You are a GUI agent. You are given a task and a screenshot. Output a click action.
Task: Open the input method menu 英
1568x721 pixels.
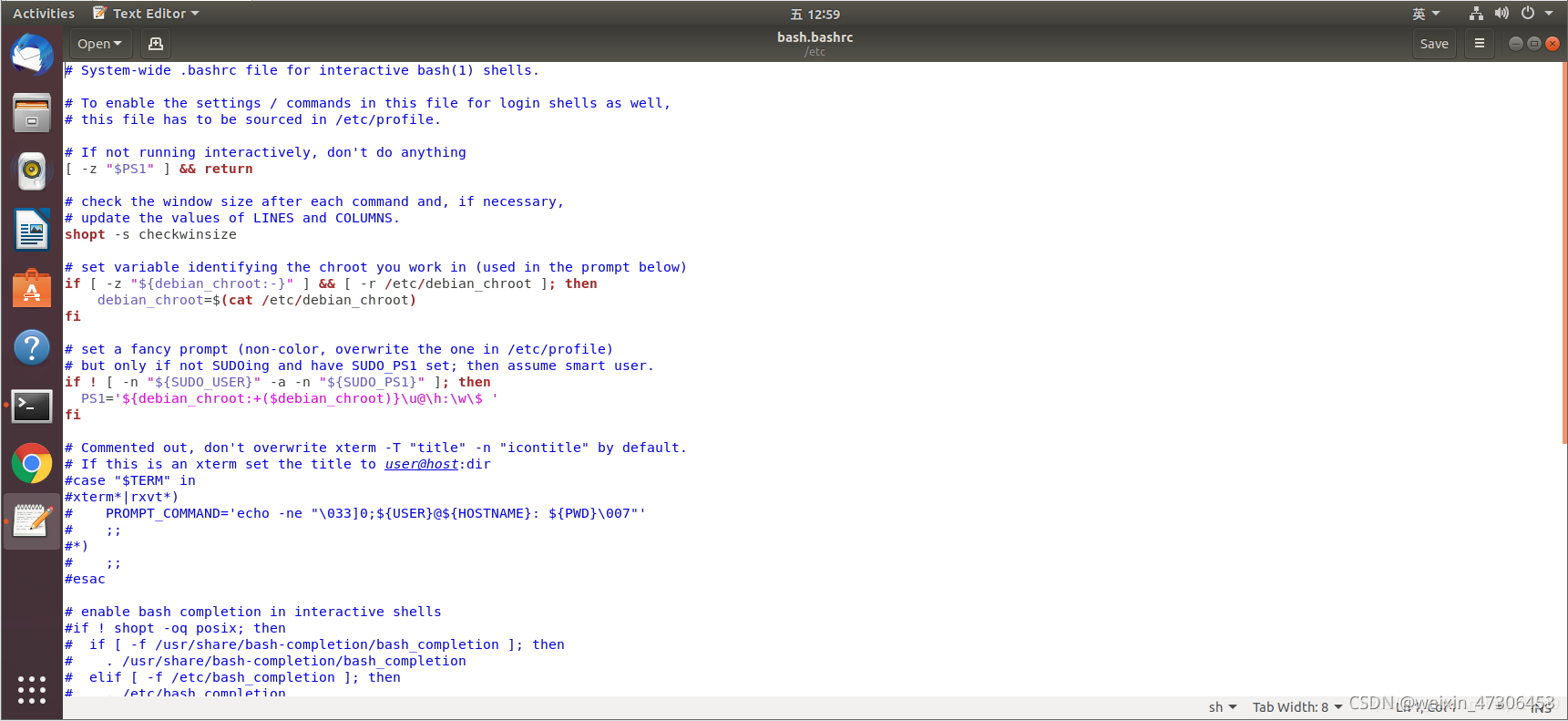[1426, 14]
